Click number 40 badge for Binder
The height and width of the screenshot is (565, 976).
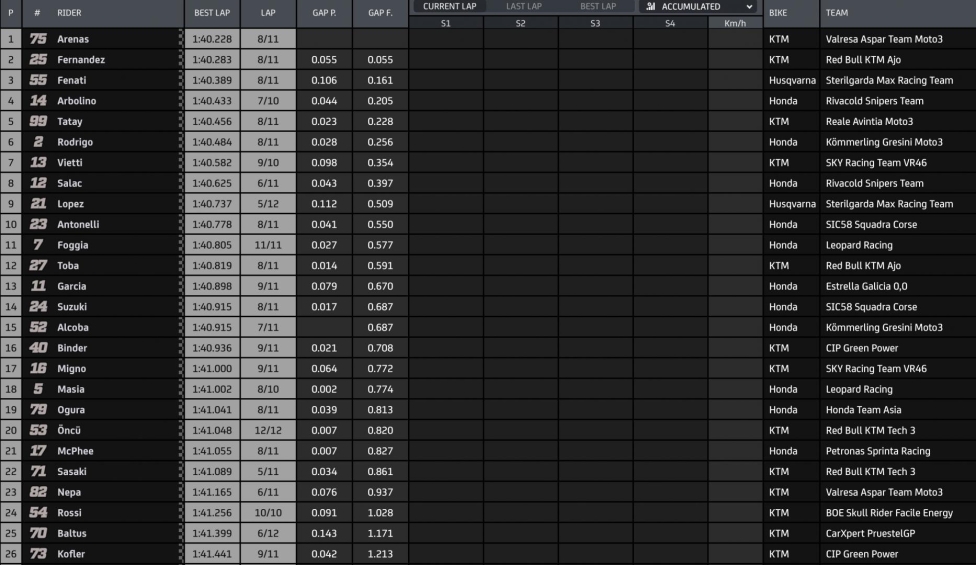pos(38,348)
